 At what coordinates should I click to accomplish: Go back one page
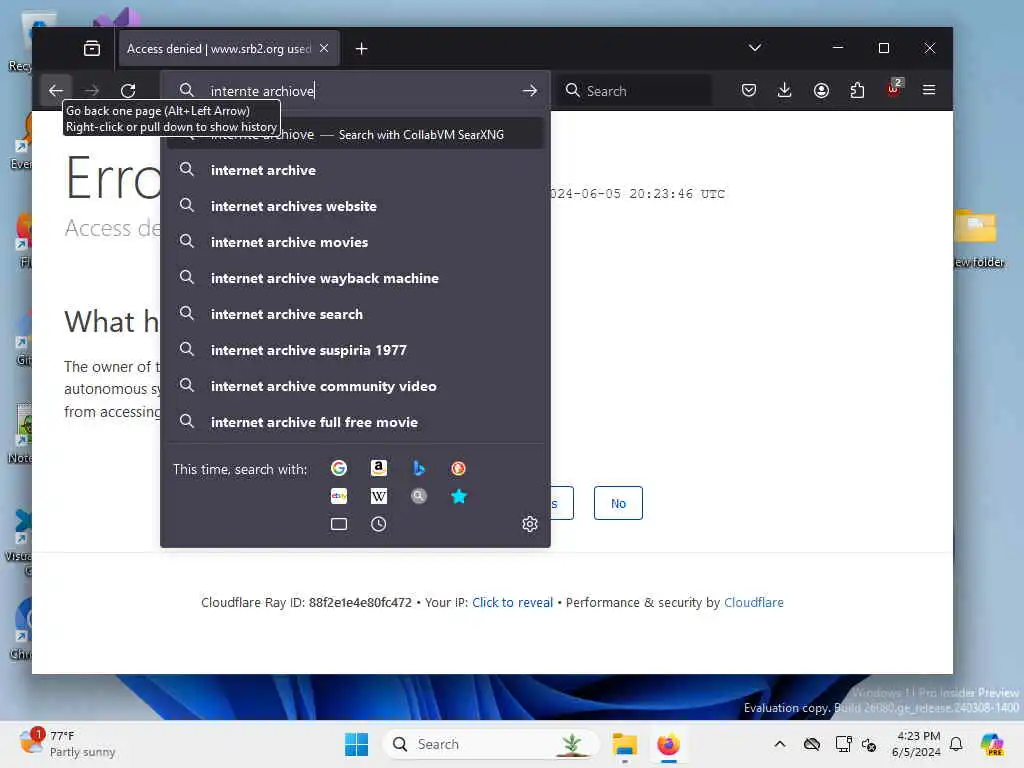(x=56, y=90)
